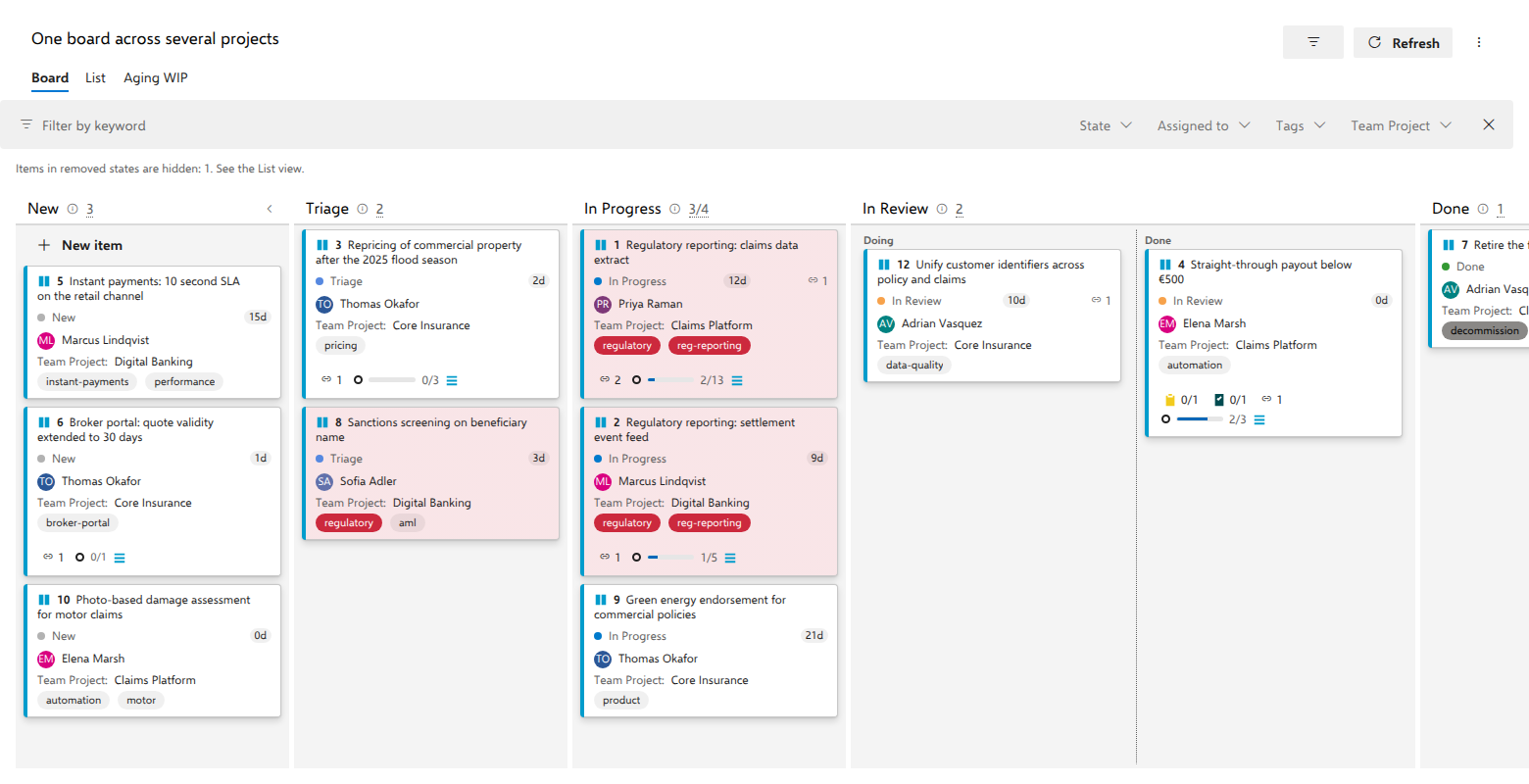The width and height of the screenshot is (1529, 784).
Task: Click the Refresh button
Action: tap(1403, 42)
